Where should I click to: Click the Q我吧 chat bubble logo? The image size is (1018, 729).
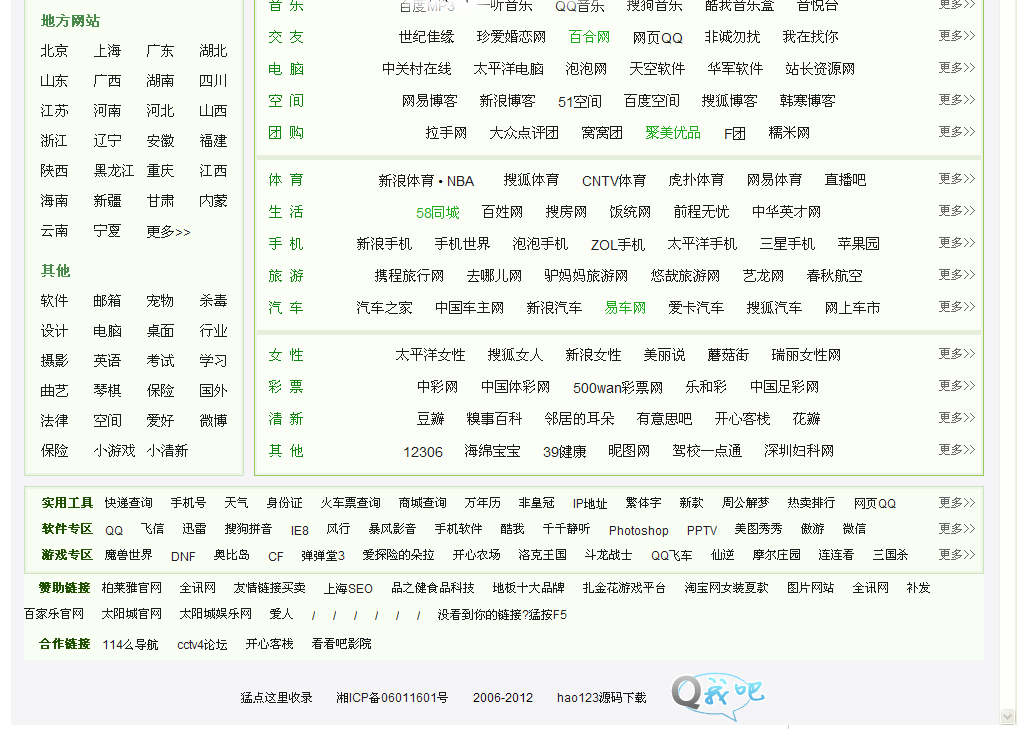point(717,696)
